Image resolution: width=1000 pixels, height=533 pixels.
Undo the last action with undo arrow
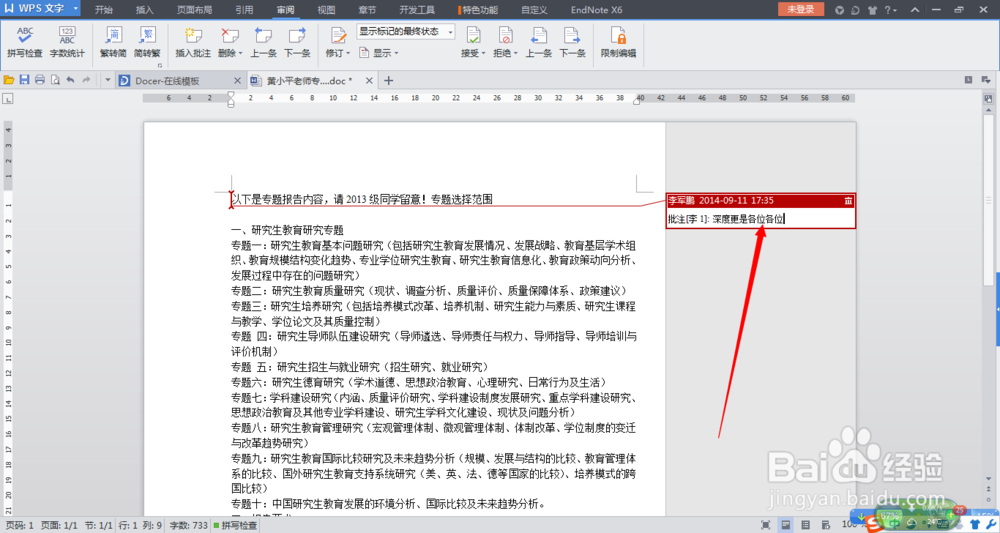(x=70, y=80)
